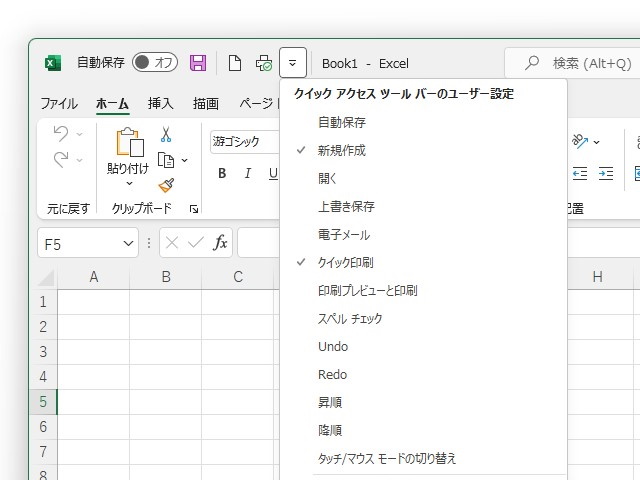Open the 描画 ribbon tab
This screenshot has width=640, height=480.
(206, 103)
